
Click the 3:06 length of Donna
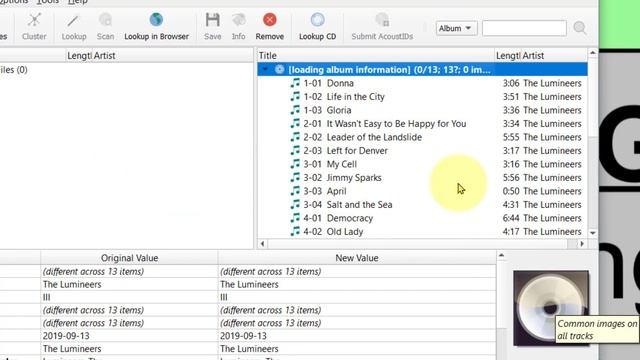(511, 83)
